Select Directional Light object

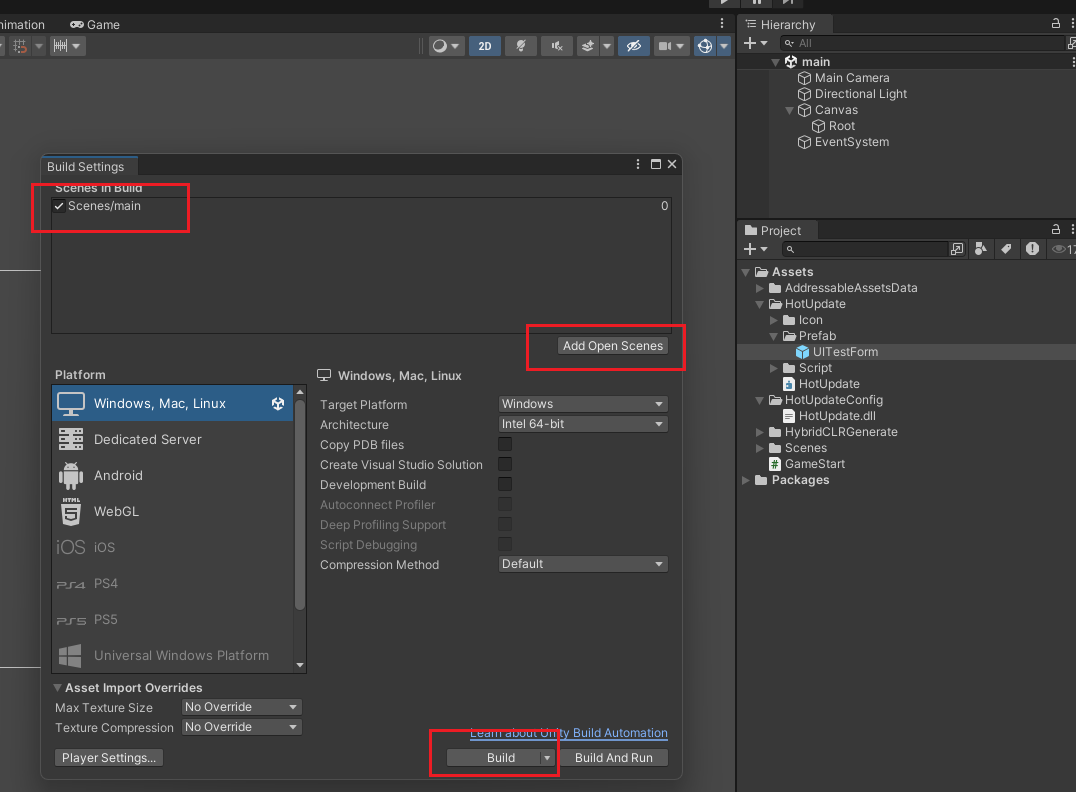pyautogui.click(x=861, y=94)
